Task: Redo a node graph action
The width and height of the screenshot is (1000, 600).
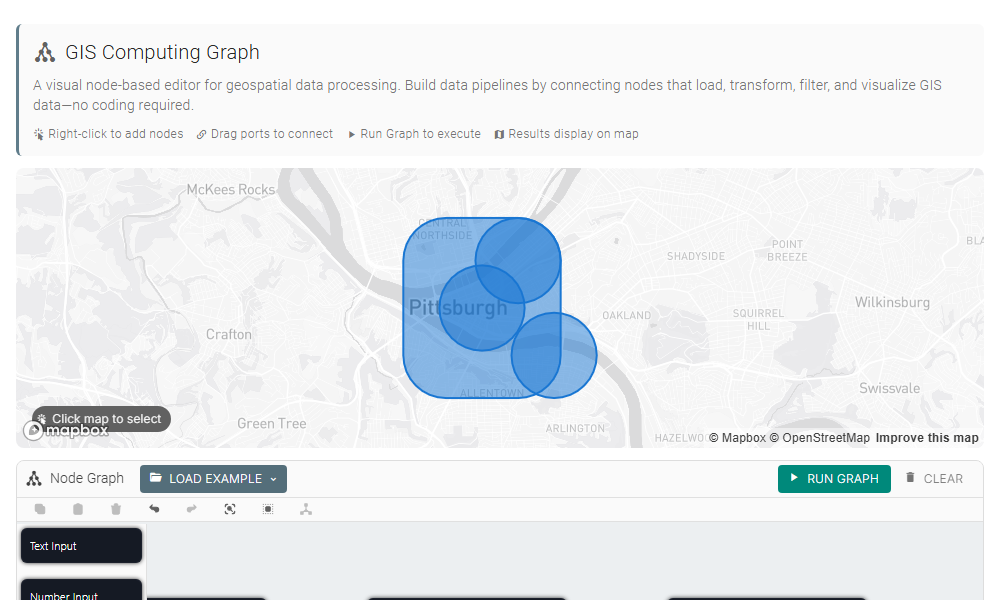Action: pyautogui.click(x=190, y=509)
